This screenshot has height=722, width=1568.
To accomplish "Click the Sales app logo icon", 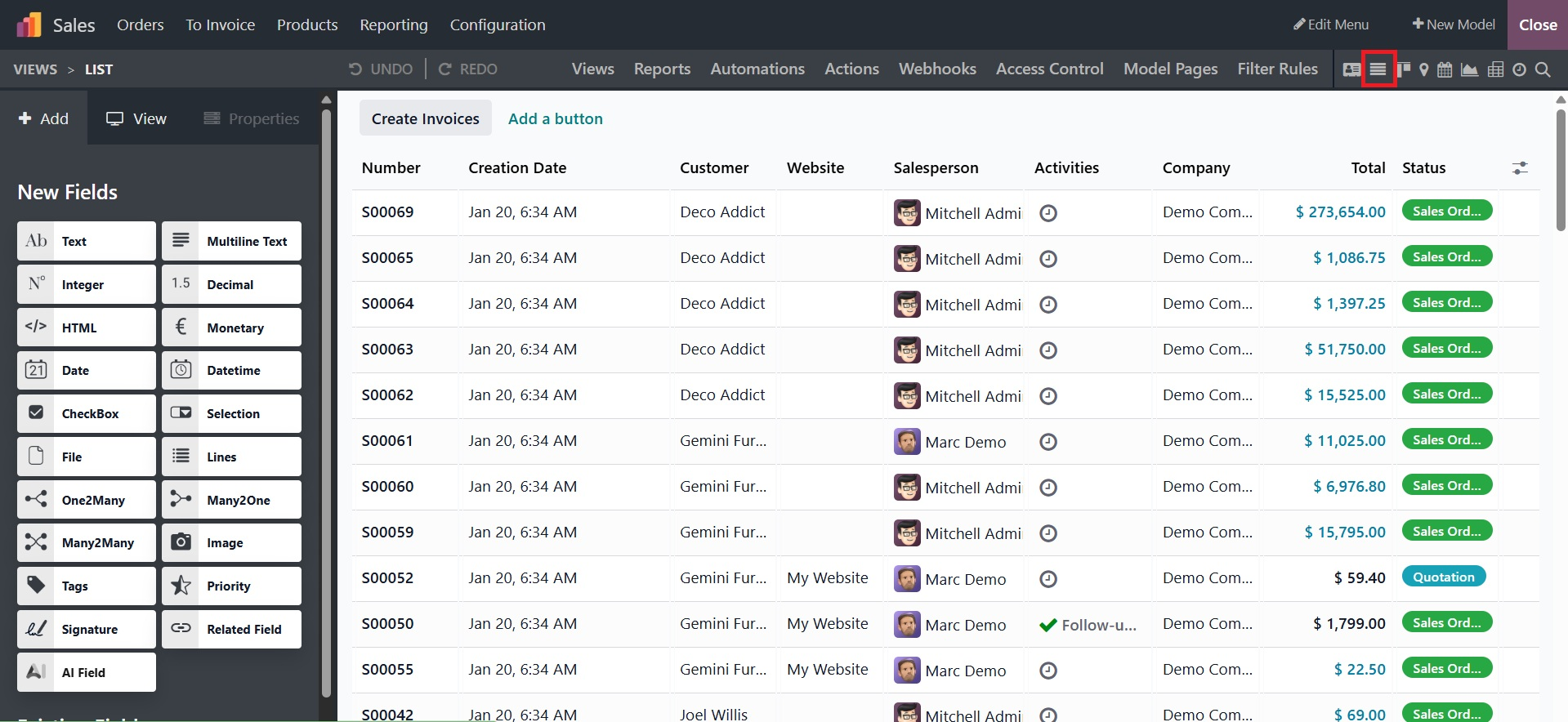I will pos(29,25).
